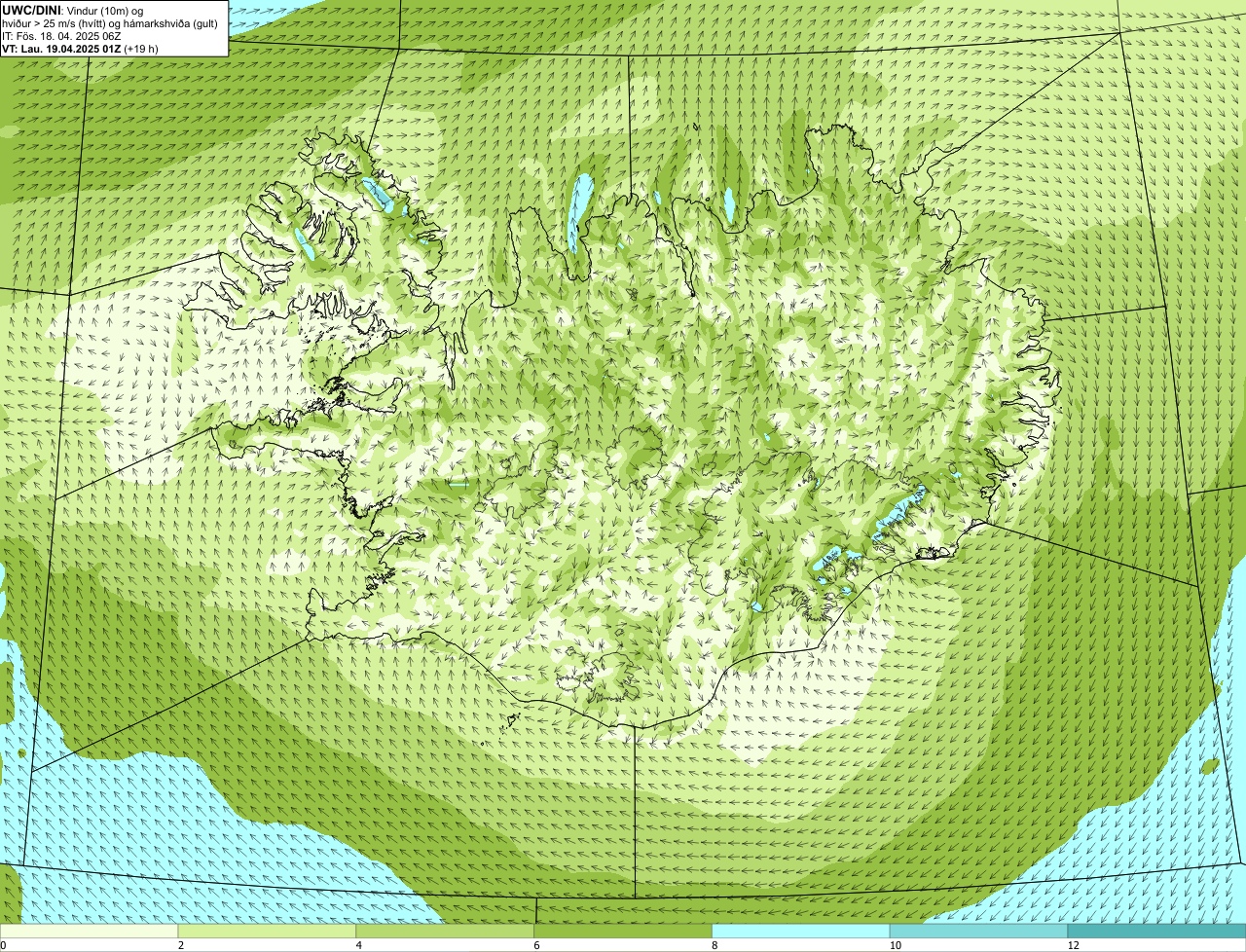
Task: Click the 'VT: Lau. 19.04.2025 01Z' valid time
Action: pyautogui.click(x=61, y=49)
